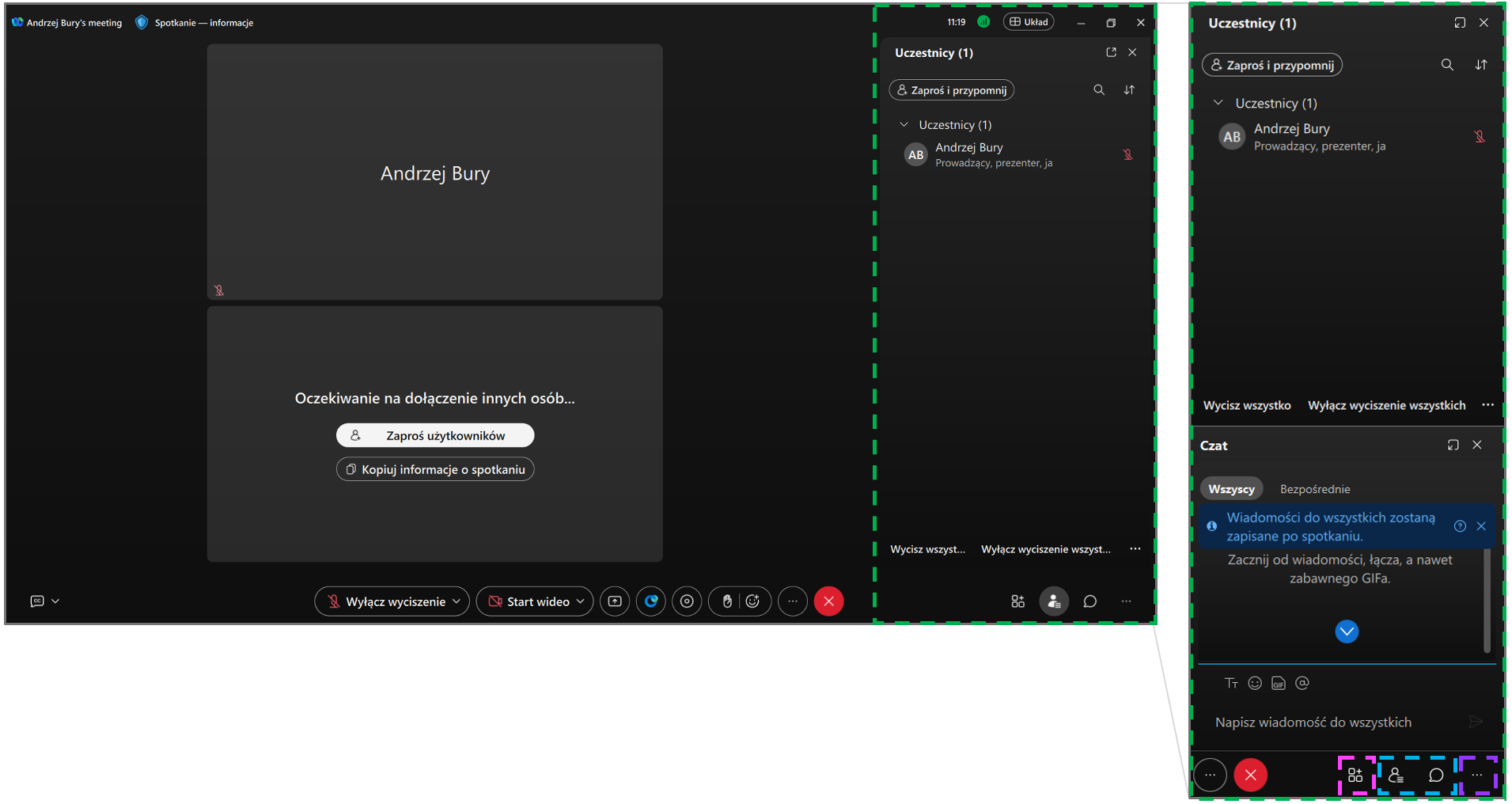Toggle closed captions icon at bottom left
Viewport: 1512px width, 804px height.
click(37, 601)
